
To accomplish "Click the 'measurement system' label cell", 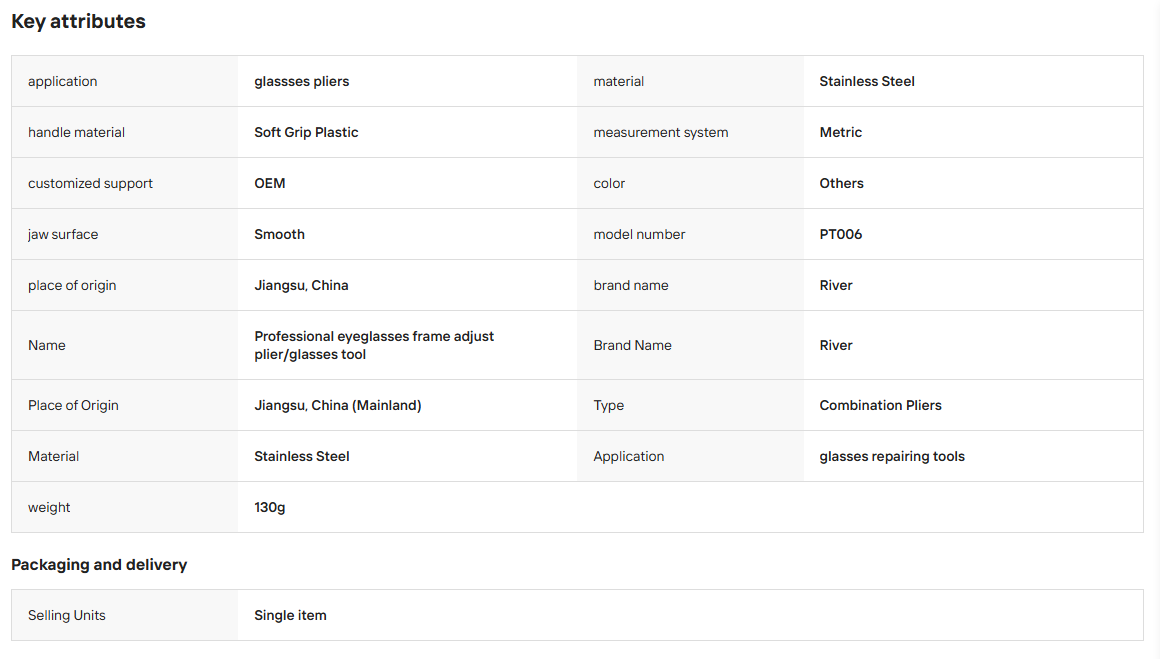I will tap(690, 132).
